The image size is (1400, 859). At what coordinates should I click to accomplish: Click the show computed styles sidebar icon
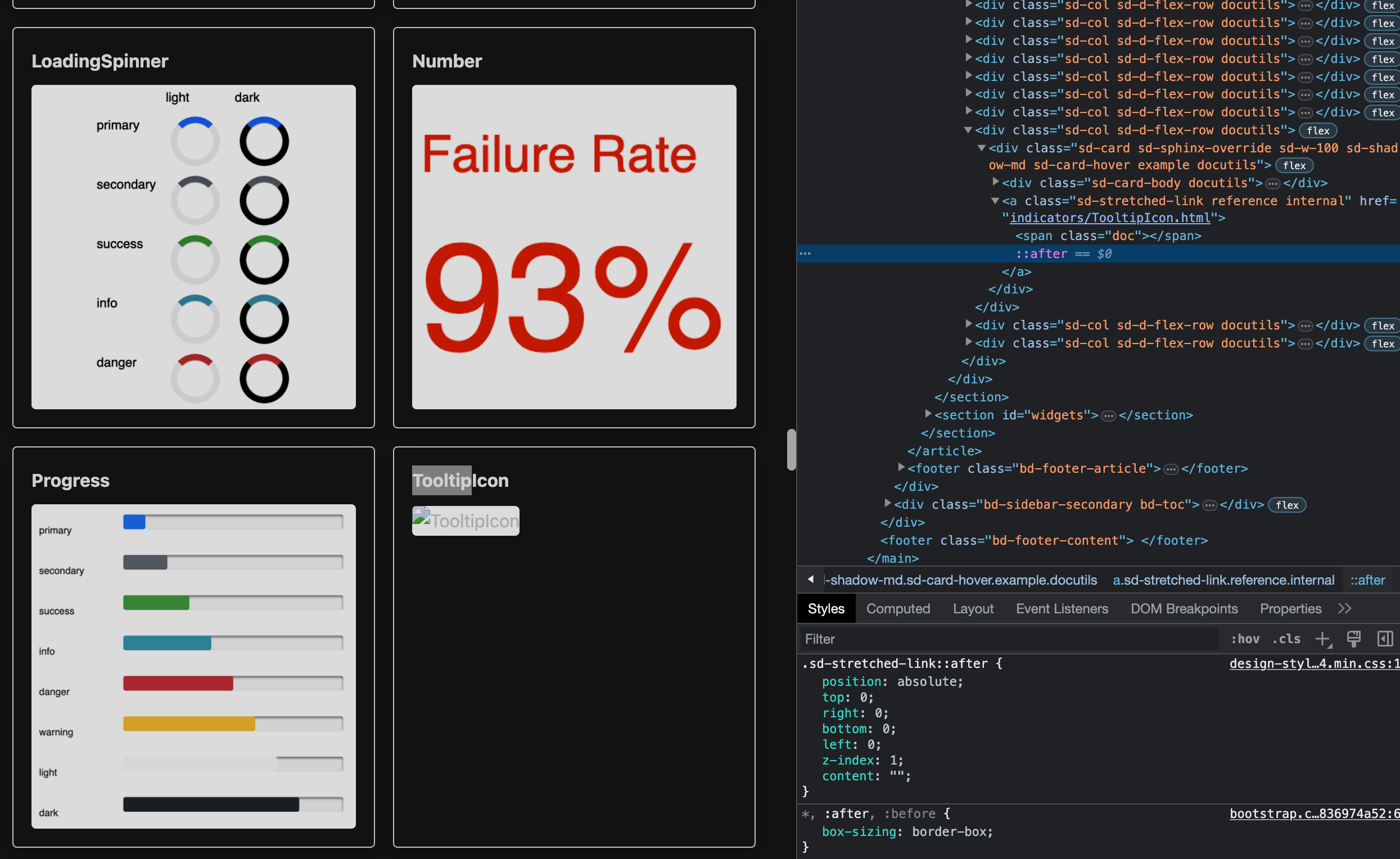coord(1385,639)
